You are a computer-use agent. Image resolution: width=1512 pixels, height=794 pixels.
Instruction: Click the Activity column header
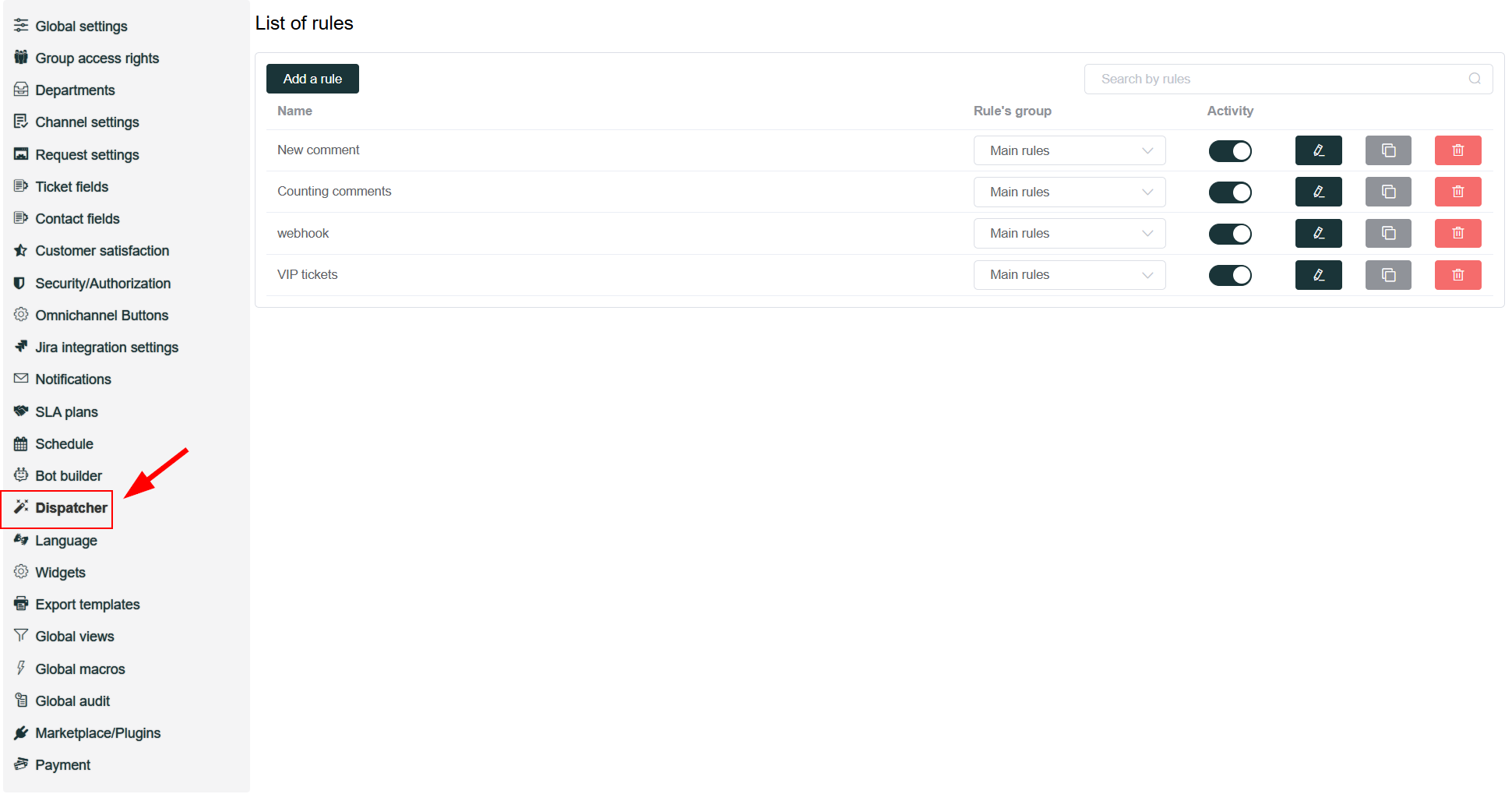pyautogui.click(x=1230, y=111)
